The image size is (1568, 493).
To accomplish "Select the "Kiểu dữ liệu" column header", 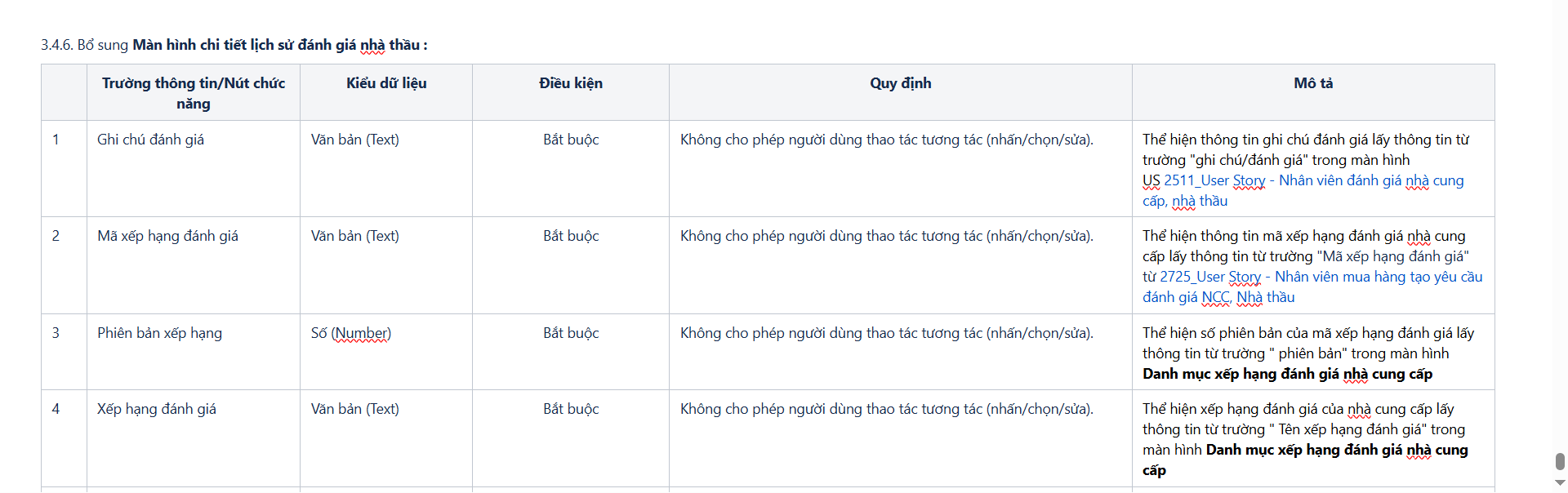I will (x=386, y=83).
